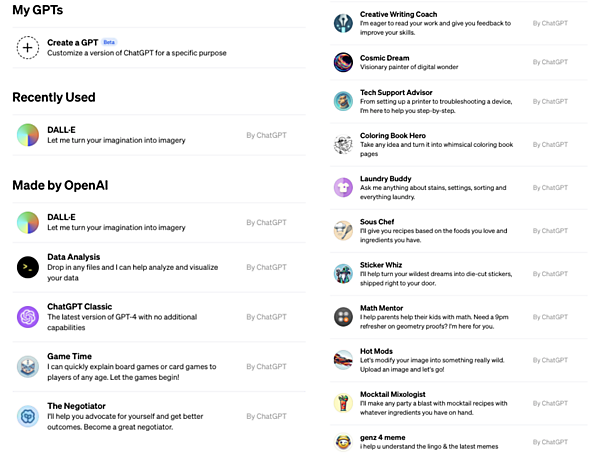Select the Sous Chef icon
The image size is (600, 455).
343,230
